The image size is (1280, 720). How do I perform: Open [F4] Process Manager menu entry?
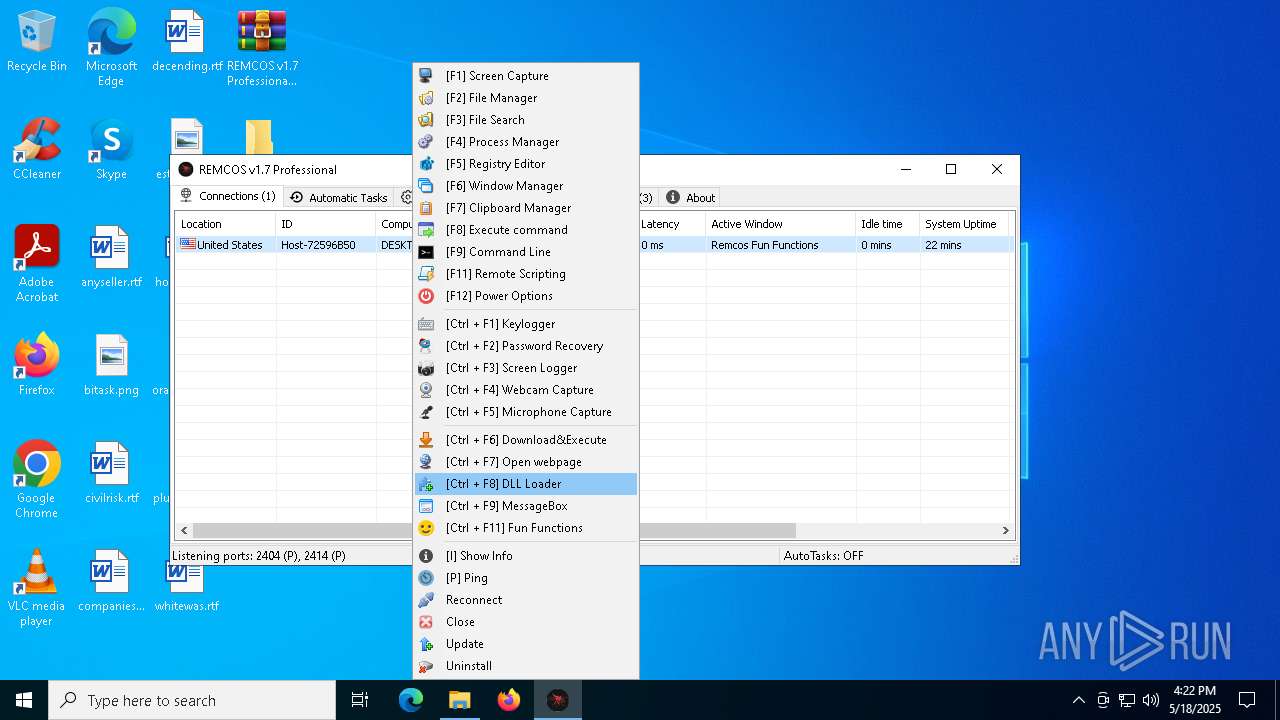526,142
